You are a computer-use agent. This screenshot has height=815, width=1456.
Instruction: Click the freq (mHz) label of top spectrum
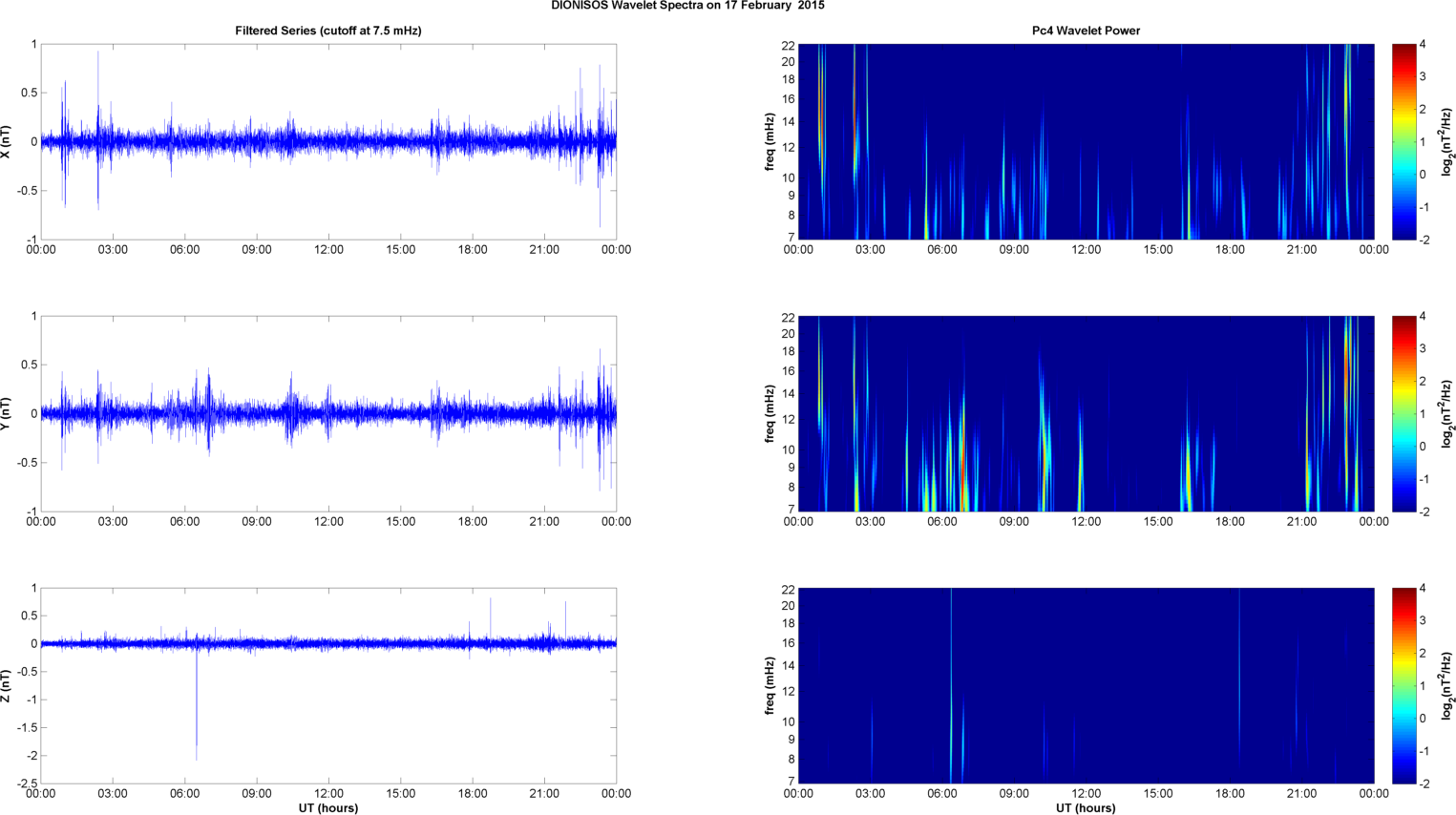pos(770,141)
